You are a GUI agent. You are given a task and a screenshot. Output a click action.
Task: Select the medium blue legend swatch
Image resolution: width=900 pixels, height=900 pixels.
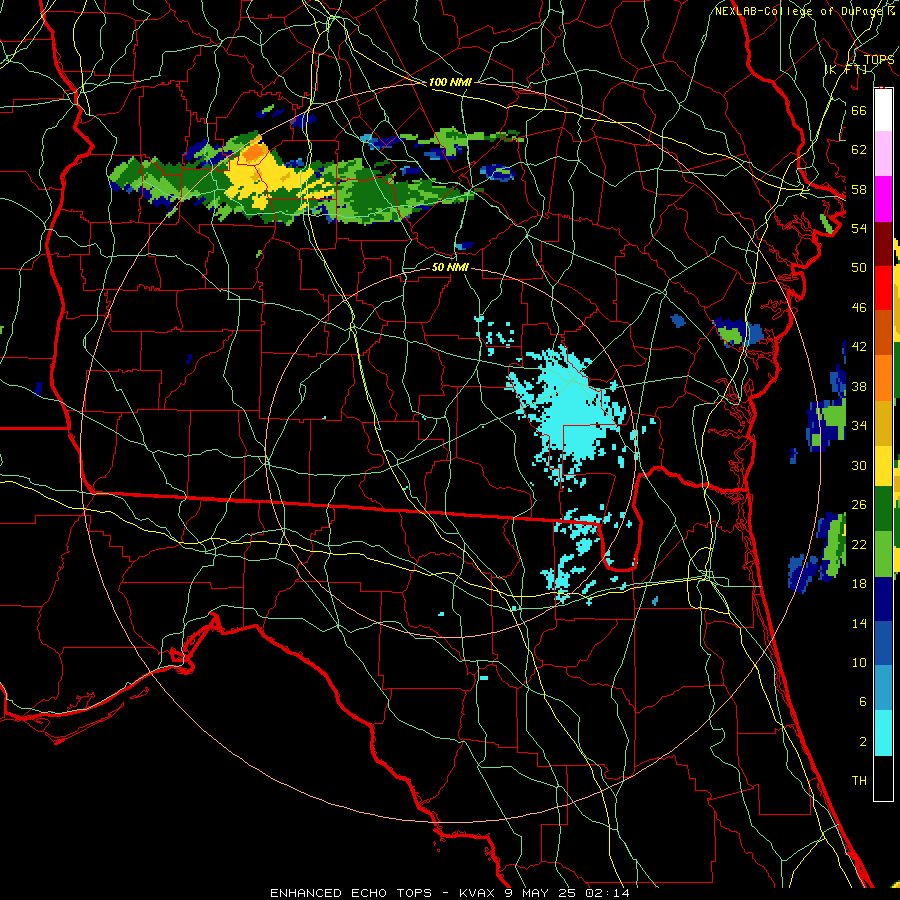pos(883,643)
